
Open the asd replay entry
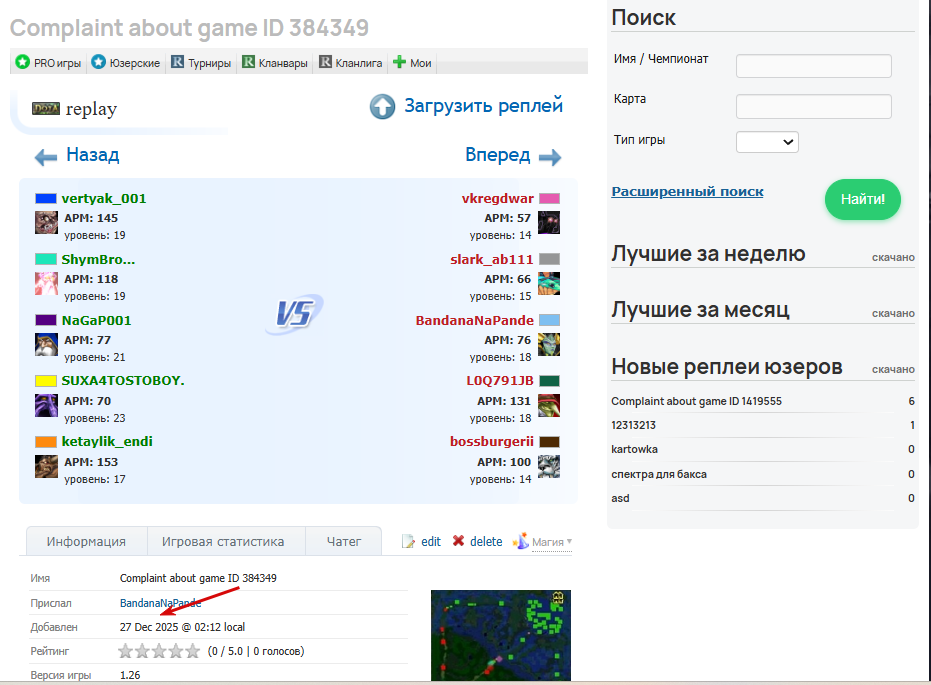pyautogui.click(x=620, y=498)
